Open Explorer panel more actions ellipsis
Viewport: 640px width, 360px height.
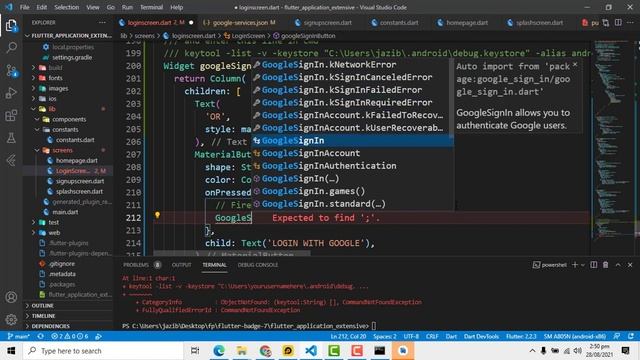point(102,22)
